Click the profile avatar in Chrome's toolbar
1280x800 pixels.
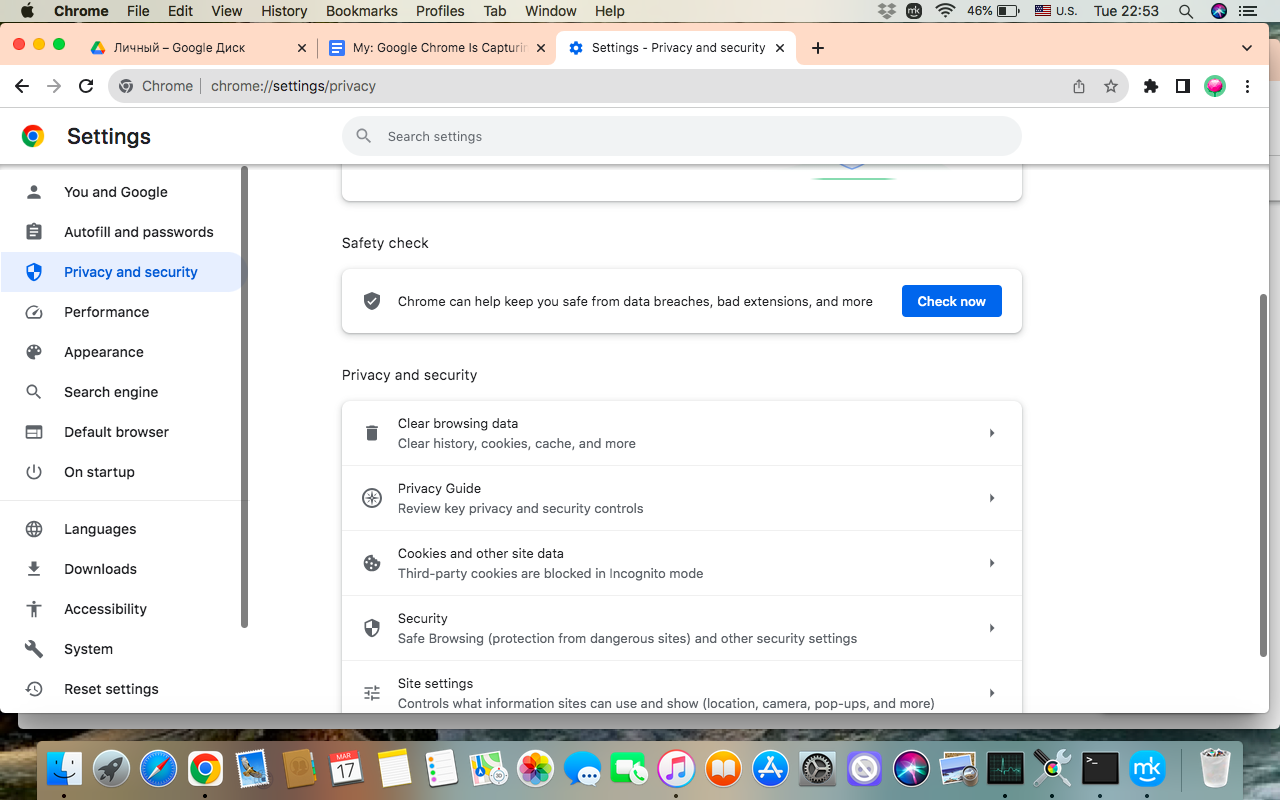[1214, 86]
